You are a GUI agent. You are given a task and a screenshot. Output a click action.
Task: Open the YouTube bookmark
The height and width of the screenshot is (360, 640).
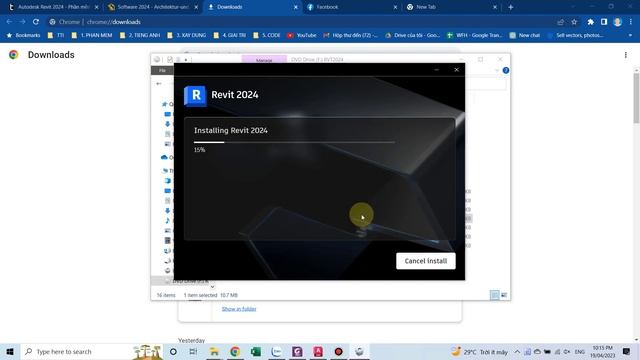tap(302, 36)
